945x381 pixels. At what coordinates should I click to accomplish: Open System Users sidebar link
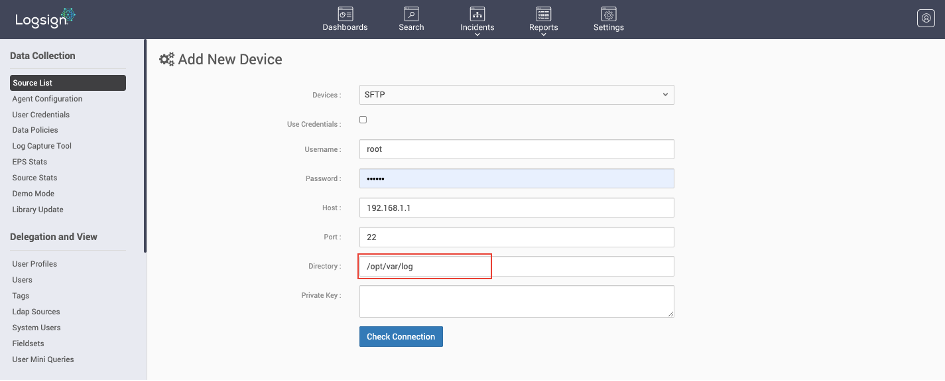click(x=36, y=327)
